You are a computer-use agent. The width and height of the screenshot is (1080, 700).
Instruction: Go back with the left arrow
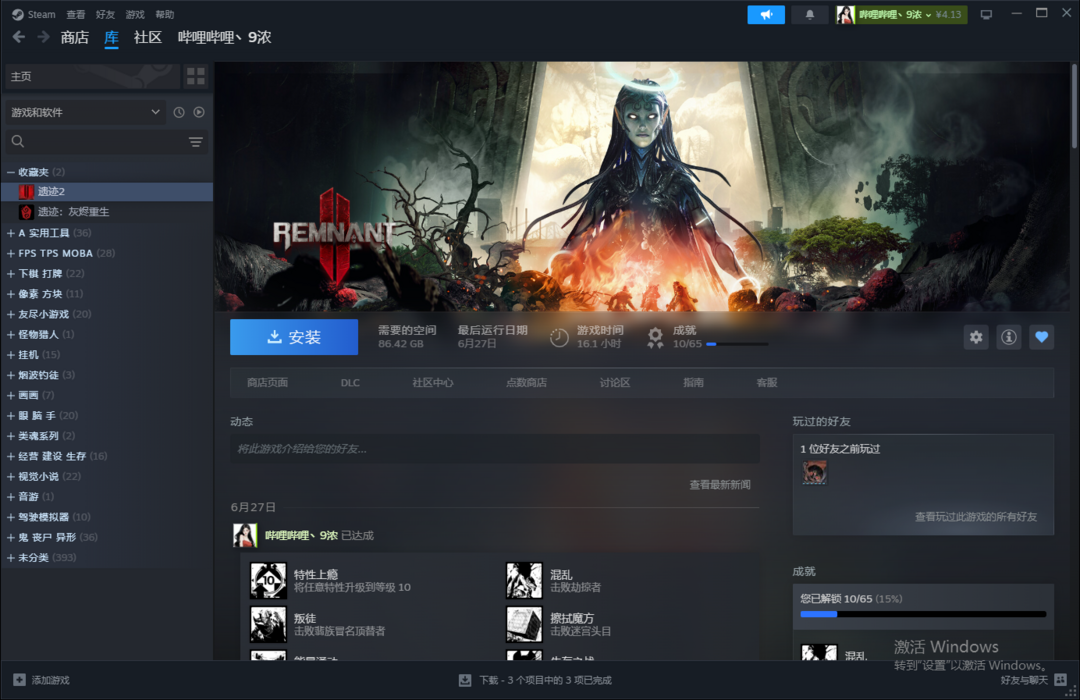(x=19, y=37)
